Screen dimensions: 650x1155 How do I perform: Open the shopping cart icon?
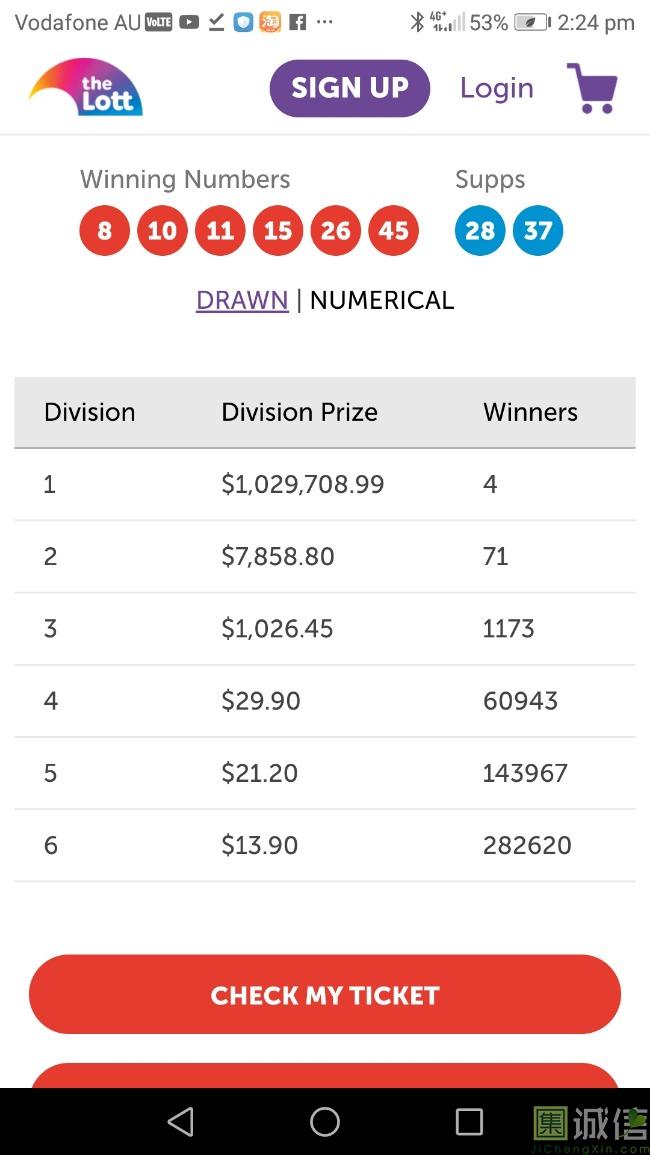pyautogui.click(x=592, y=88)
